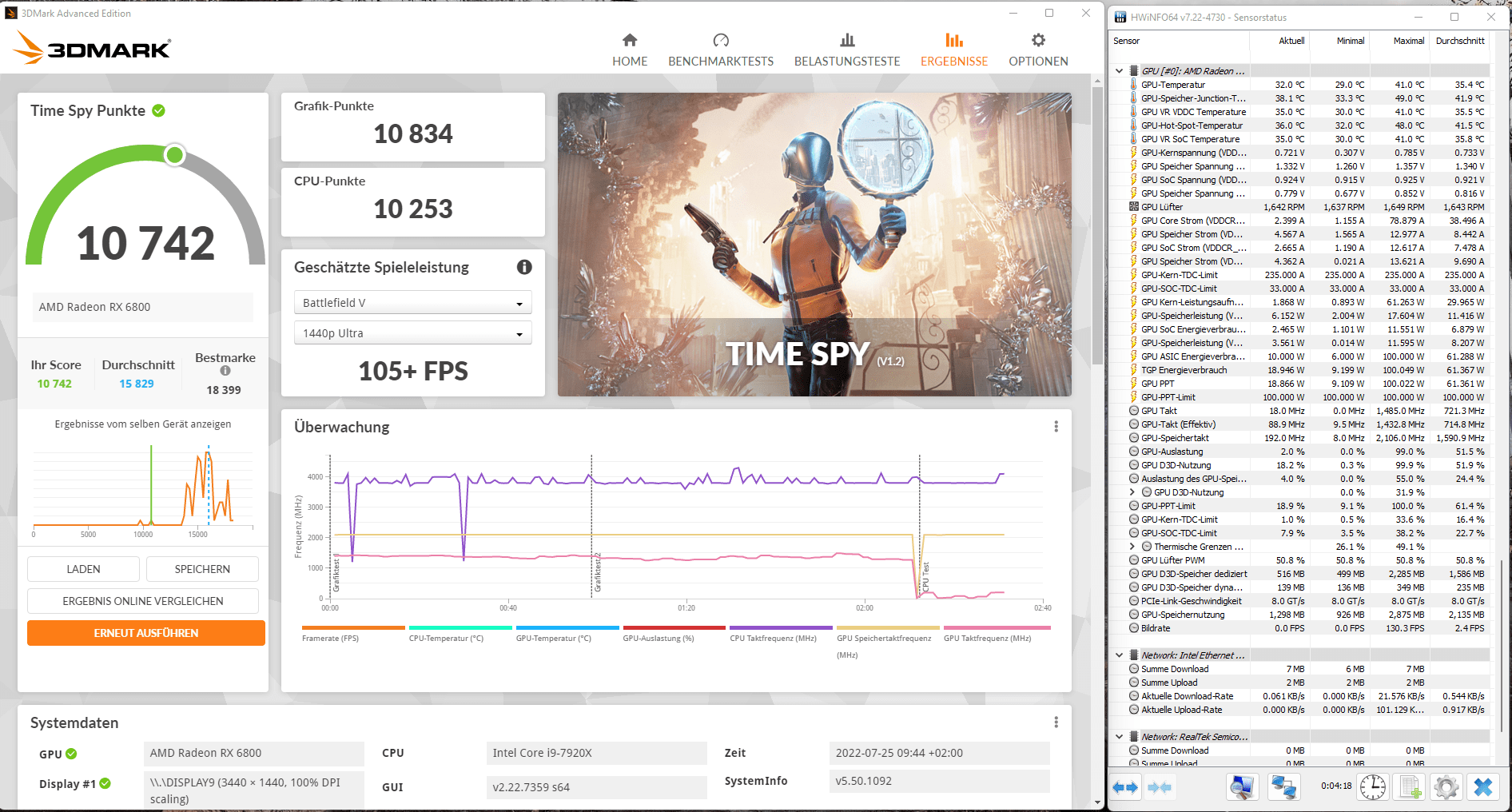Click blue X to close HWiNFO sensors
The image size is (1512, 812).
1483,787
